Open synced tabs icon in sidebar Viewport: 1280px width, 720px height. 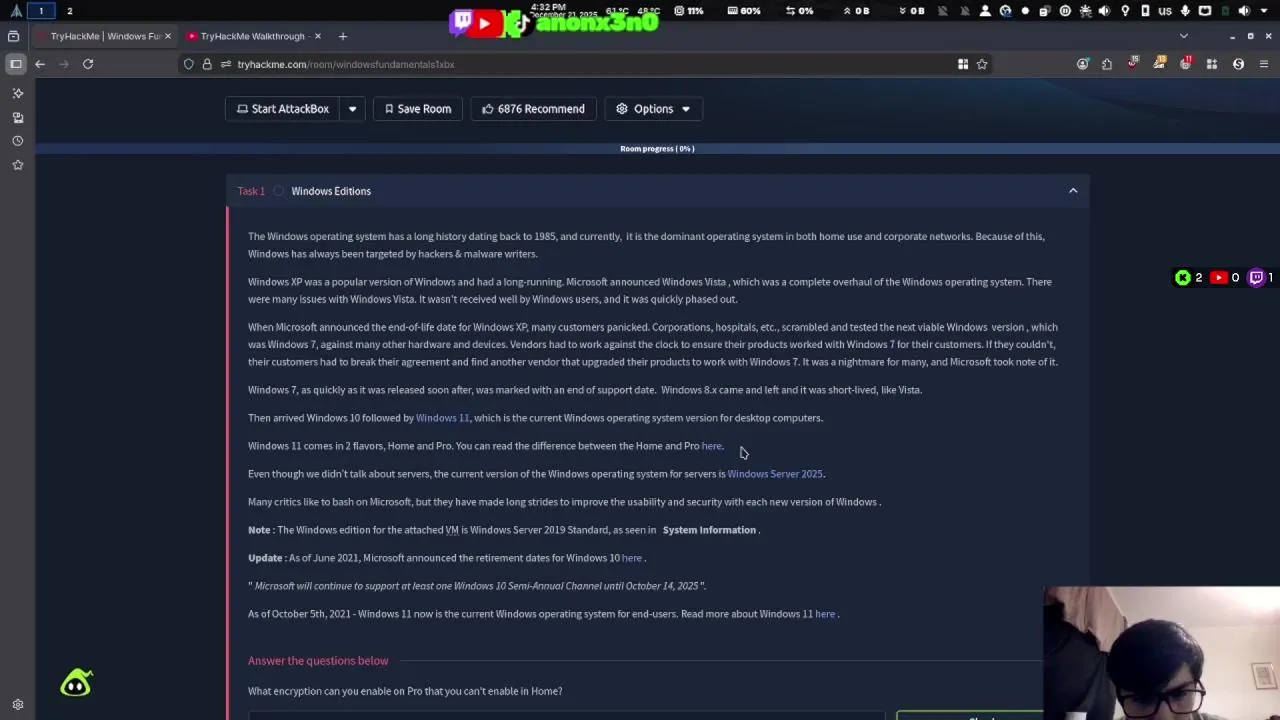[x=17, y=117]
